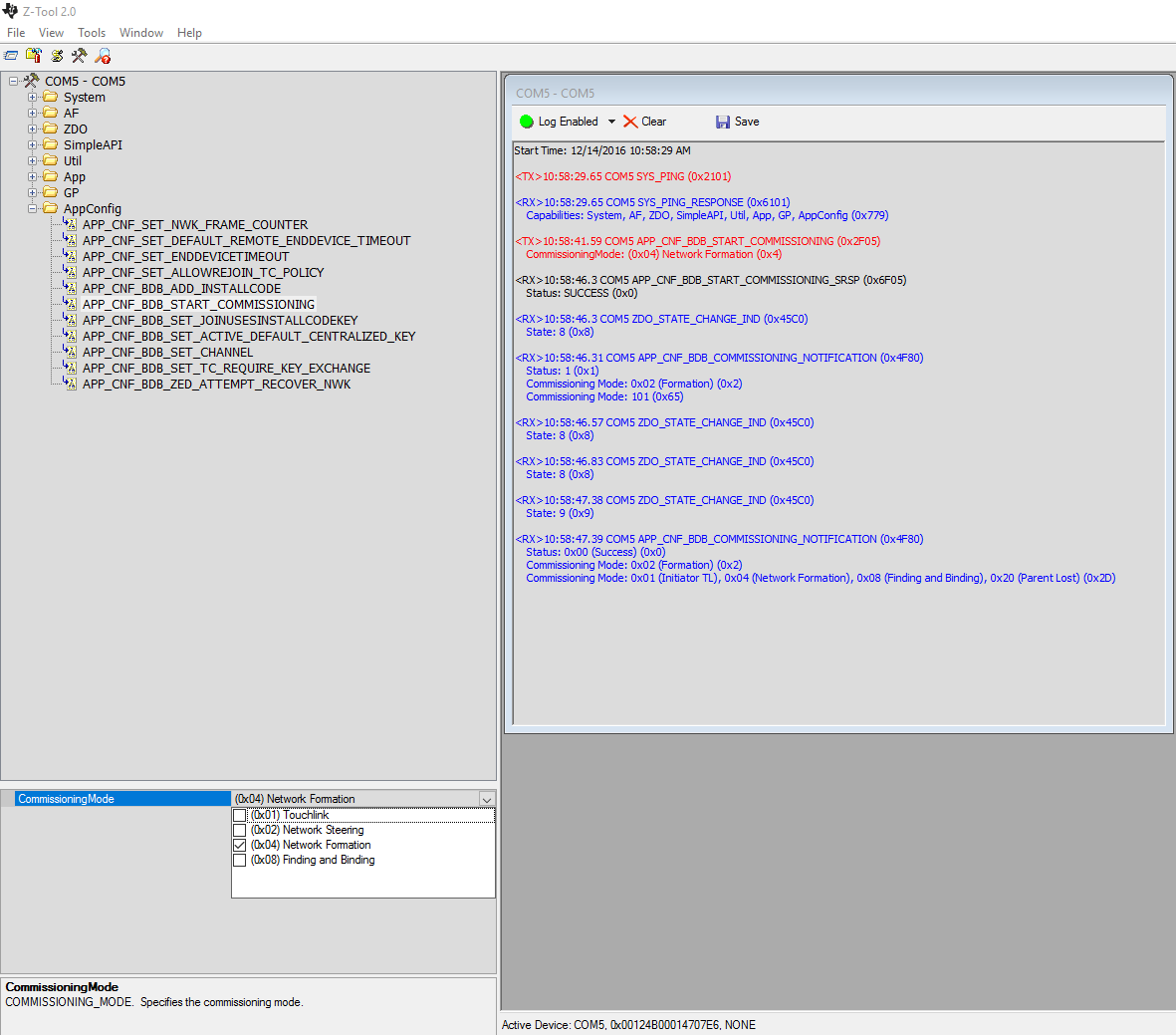Open the Help menu
Screen dimensions: 1176x1035
click(189, 32)
